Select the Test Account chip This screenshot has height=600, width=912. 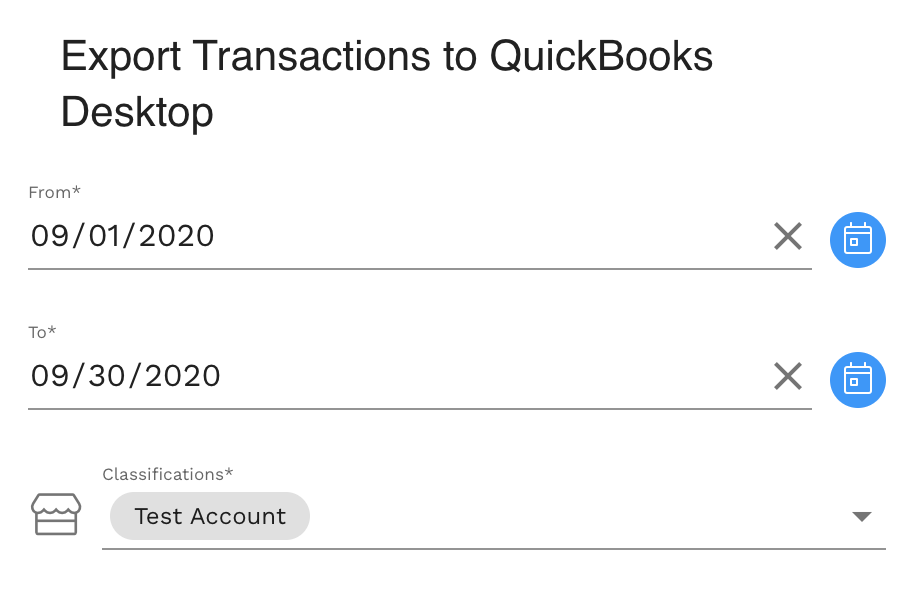point(210,516)
